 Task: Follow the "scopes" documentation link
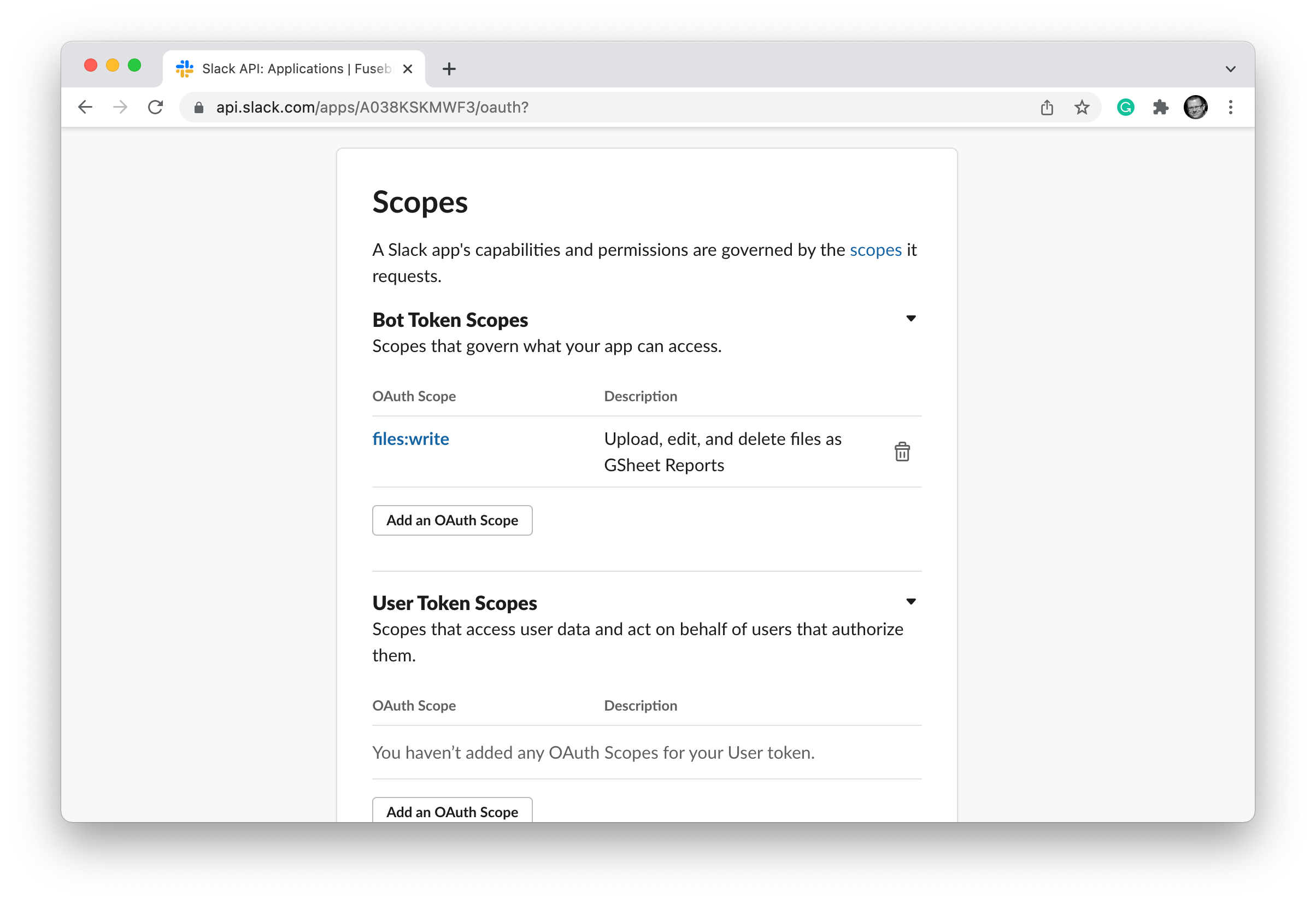876,250
